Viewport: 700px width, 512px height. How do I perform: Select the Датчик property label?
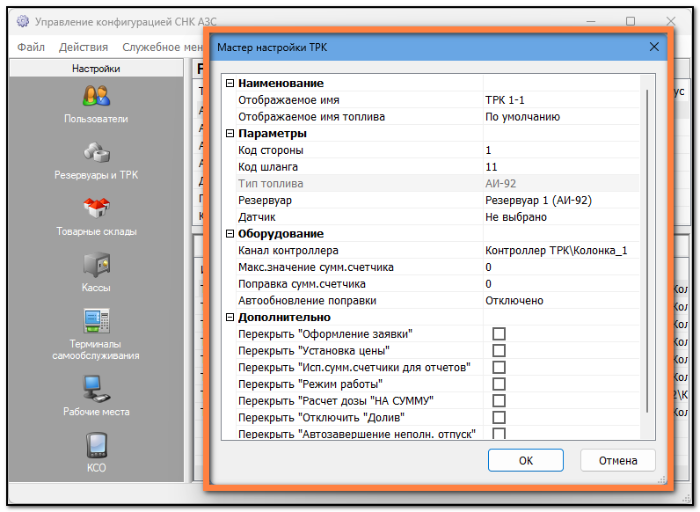(x=257, y=217)
